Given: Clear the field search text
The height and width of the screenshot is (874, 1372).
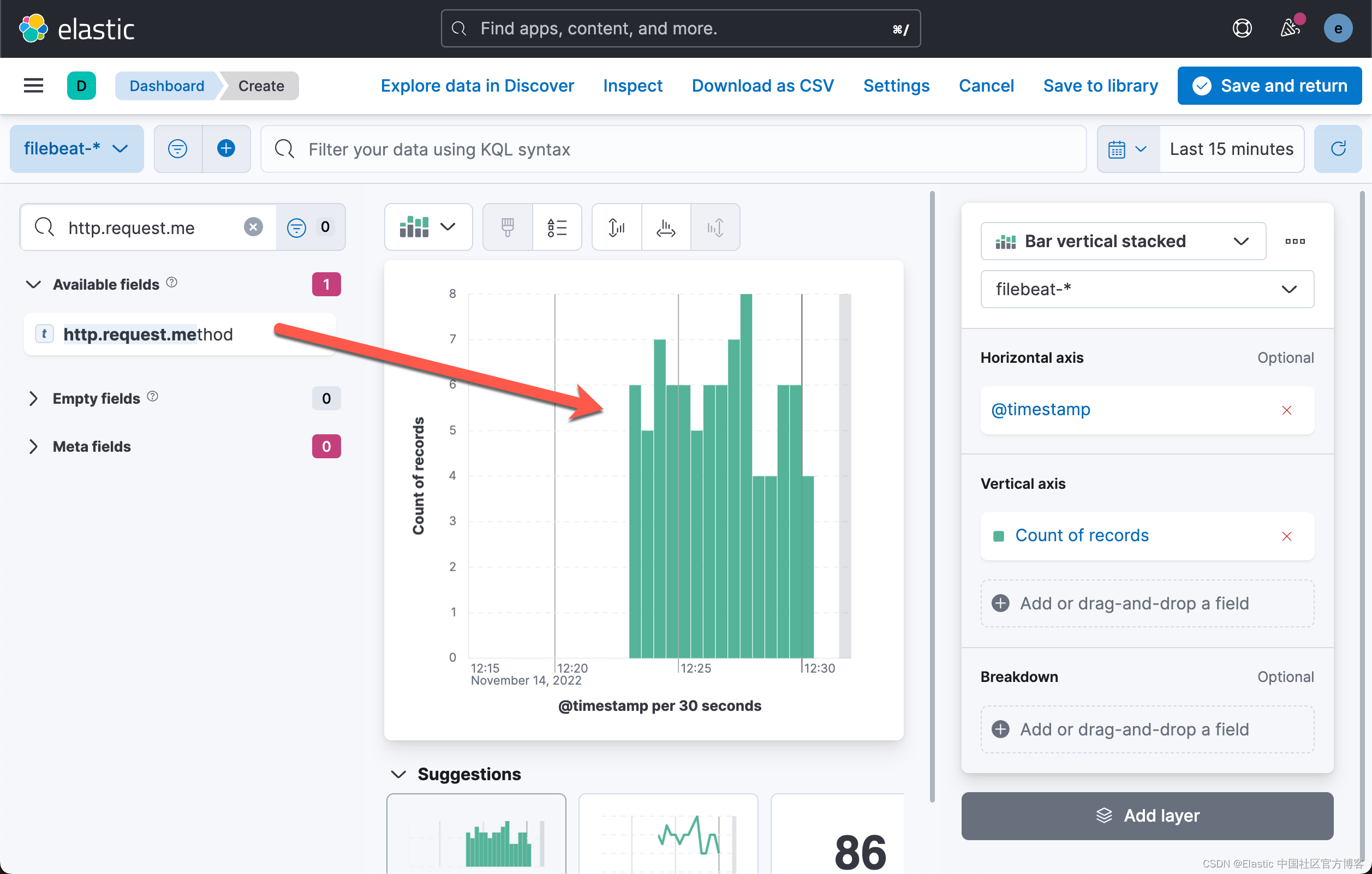Looking at the screenshot, I should tap(253, 227).
